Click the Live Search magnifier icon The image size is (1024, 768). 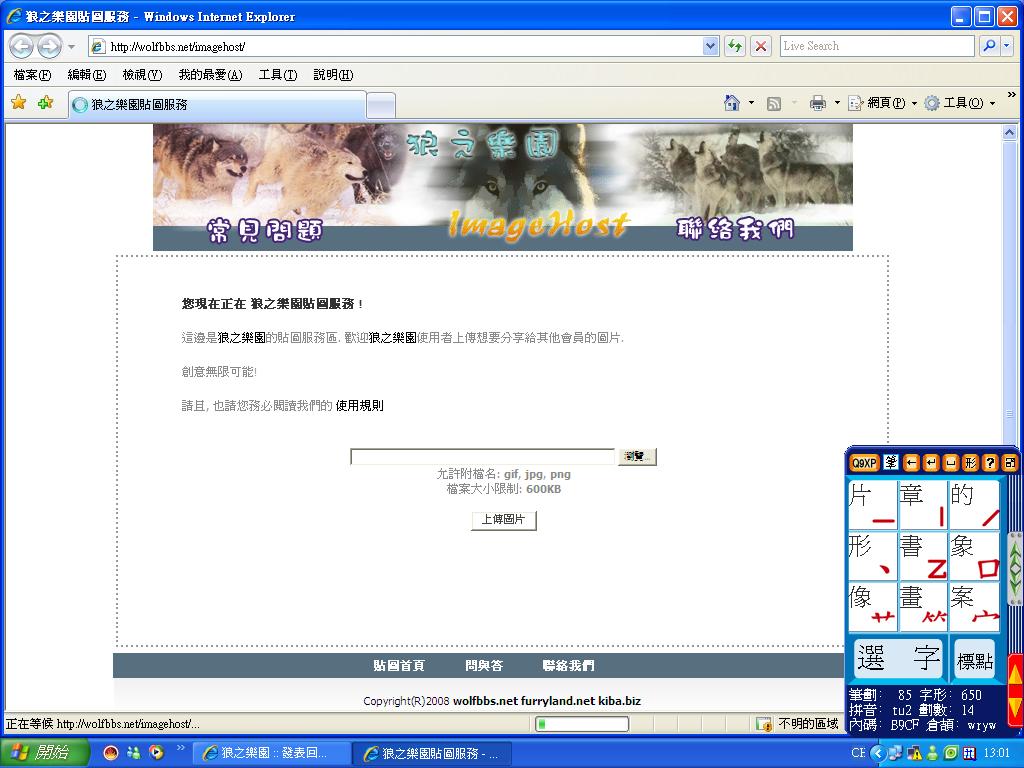tap(989, 46)
